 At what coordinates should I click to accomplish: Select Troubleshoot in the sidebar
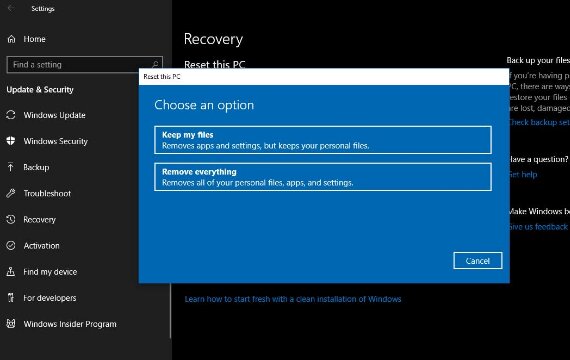coord(47,193)
